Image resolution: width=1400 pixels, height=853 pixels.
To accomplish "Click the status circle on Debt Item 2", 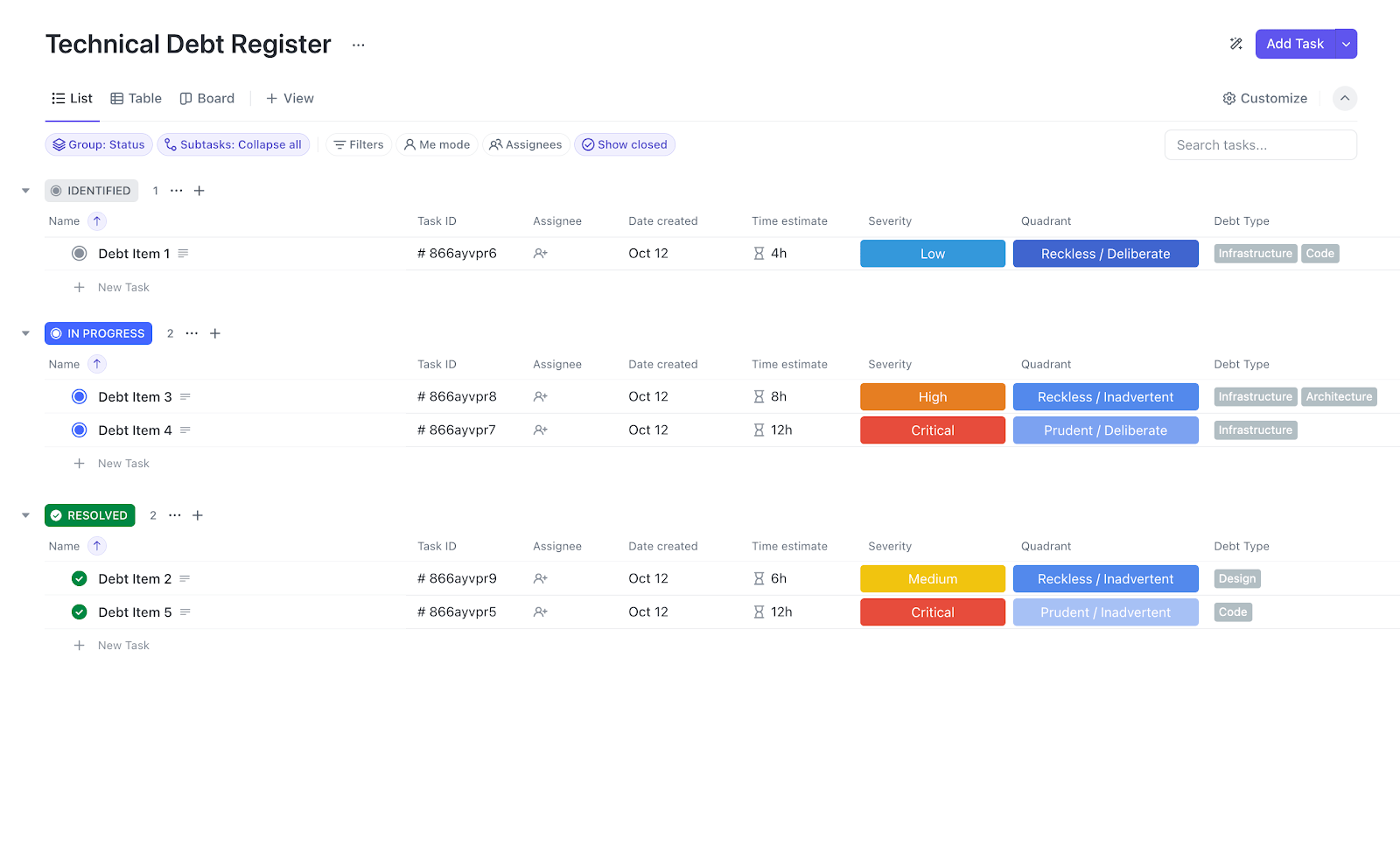I will point(79,578).
